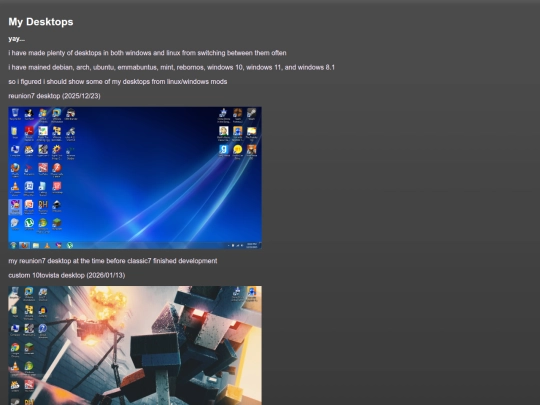Viewport: 540px width, 405px height.
Task: Click the RH icon in reunion7 screenshot
Action: tap(43, 206)
